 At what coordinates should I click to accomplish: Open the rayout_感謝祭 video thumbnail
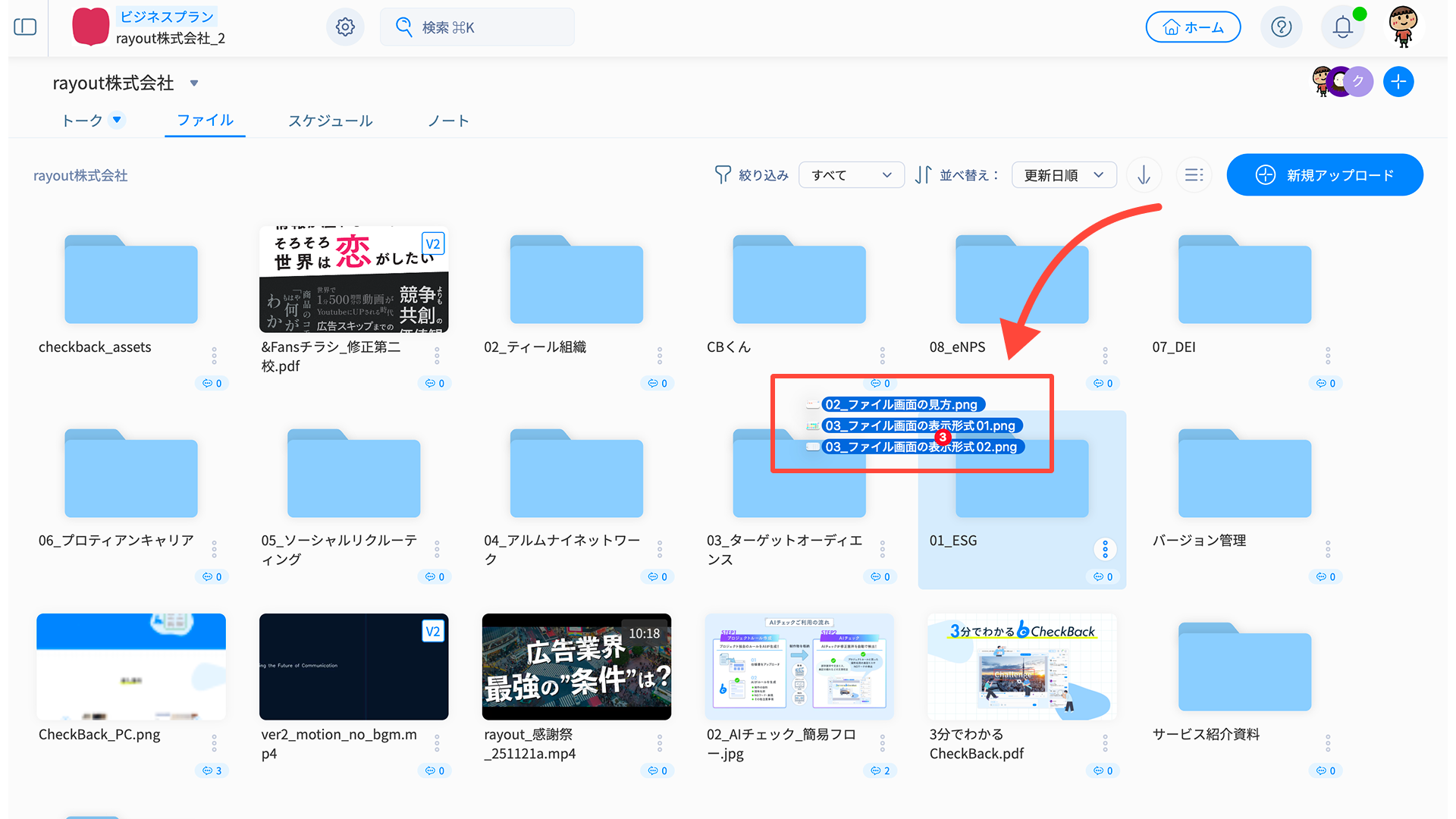tap(576, 667)
